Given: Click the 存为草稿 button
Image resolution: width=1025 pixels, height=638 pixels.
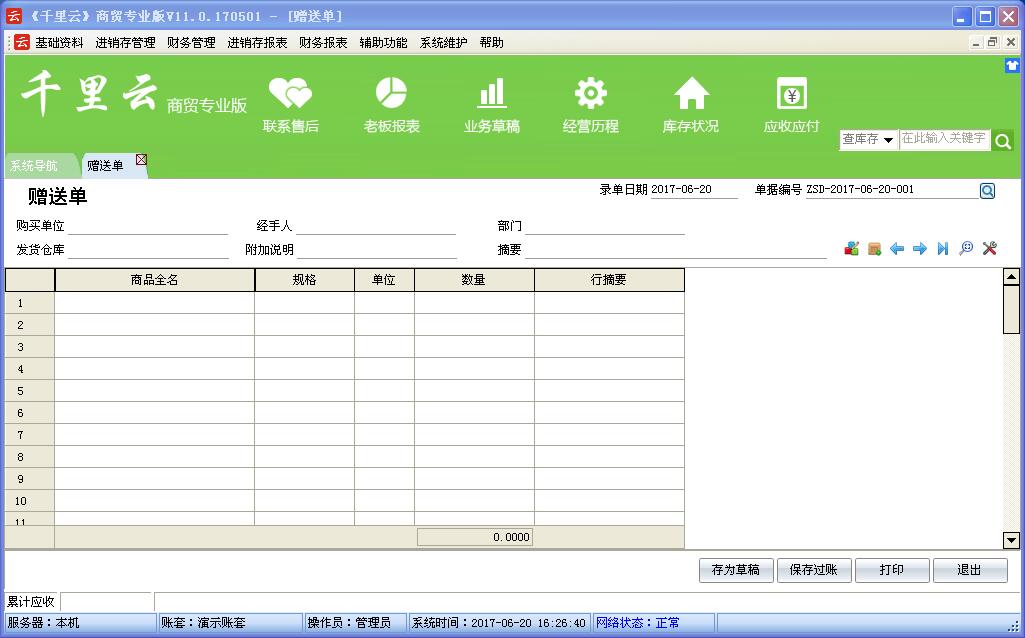Looking at the screenshot, I should [x=735, y=570].
